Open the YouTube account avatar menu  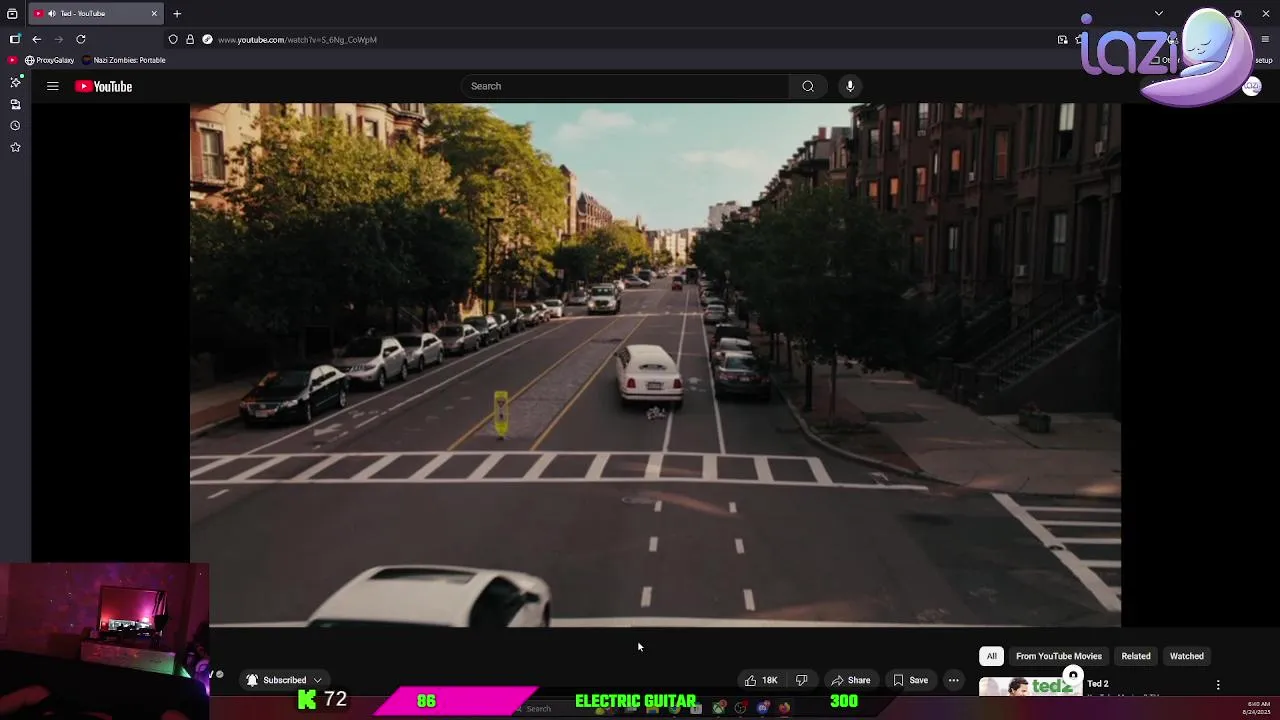1251,87
